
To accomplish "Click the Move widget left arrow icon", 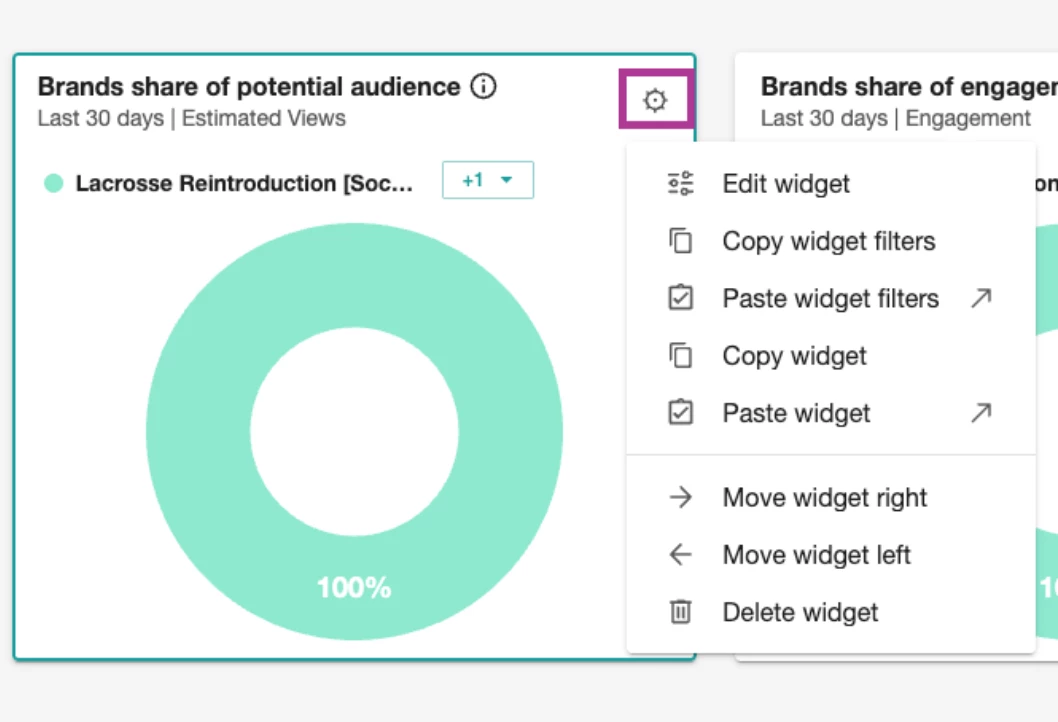I will (x=681, y=555).
